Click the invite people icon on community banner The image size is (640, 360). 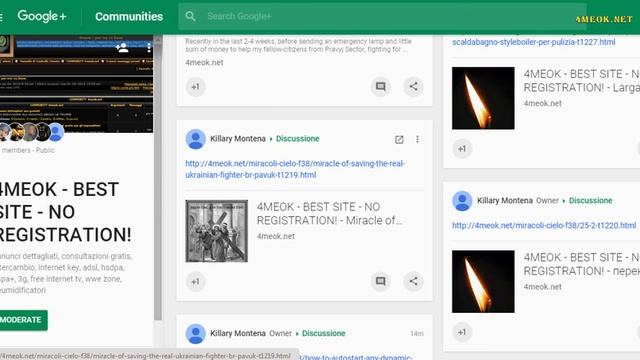122,48
